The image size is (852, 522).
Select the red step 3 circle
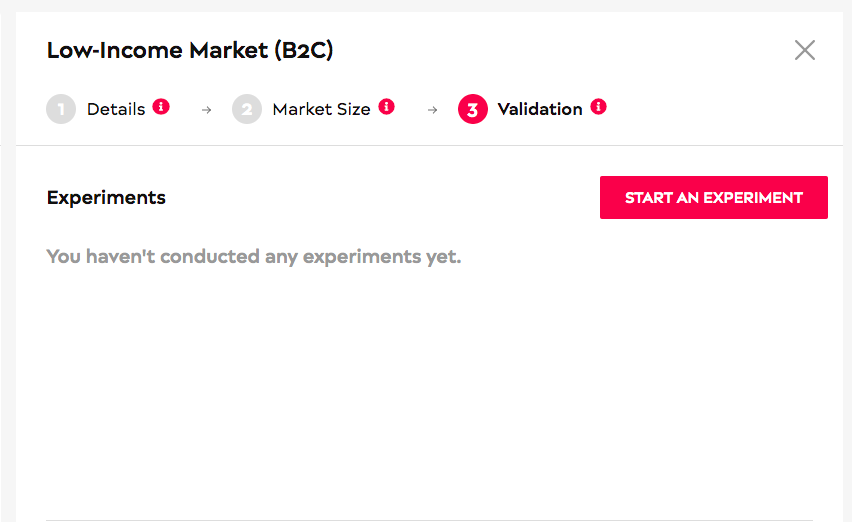(473, 109)
